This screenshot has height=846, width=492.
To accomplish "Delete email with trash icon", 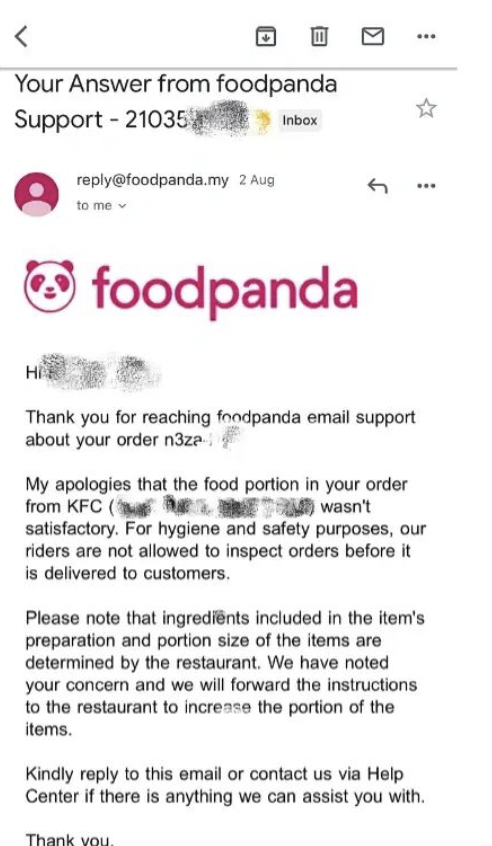I will pyautogui.click(x=319, y=37).
